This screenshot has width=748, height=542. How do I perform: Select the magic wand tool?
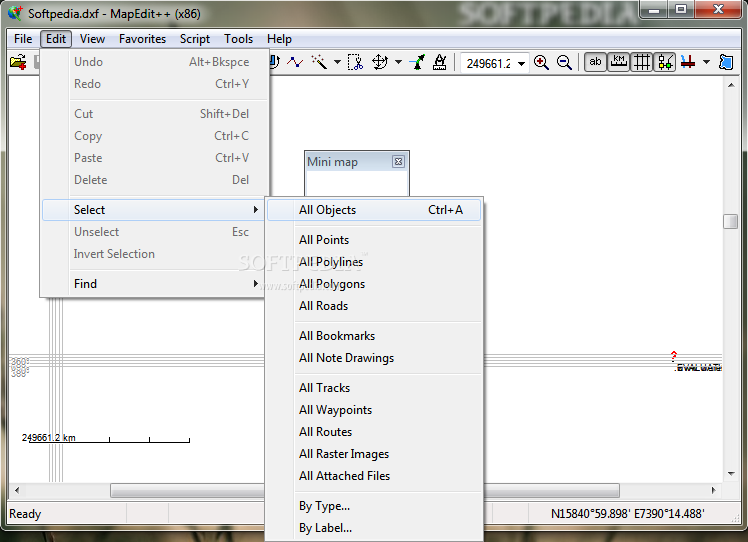(x=319, y=62)
